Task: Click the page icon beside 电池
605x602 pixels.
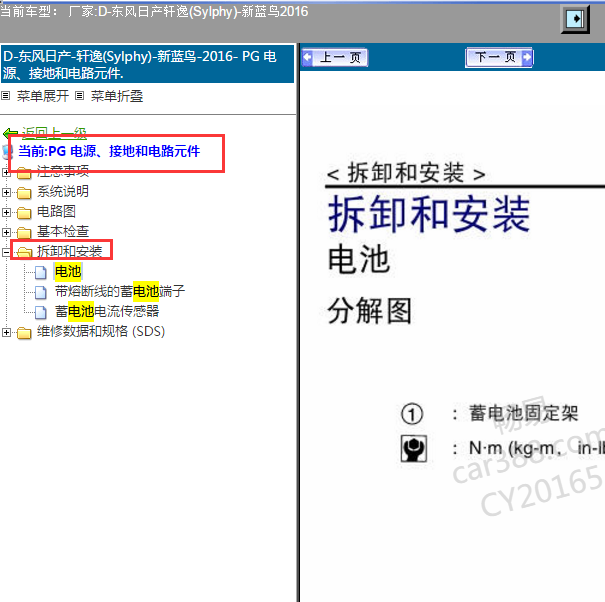Action: [x=41, y=272]
